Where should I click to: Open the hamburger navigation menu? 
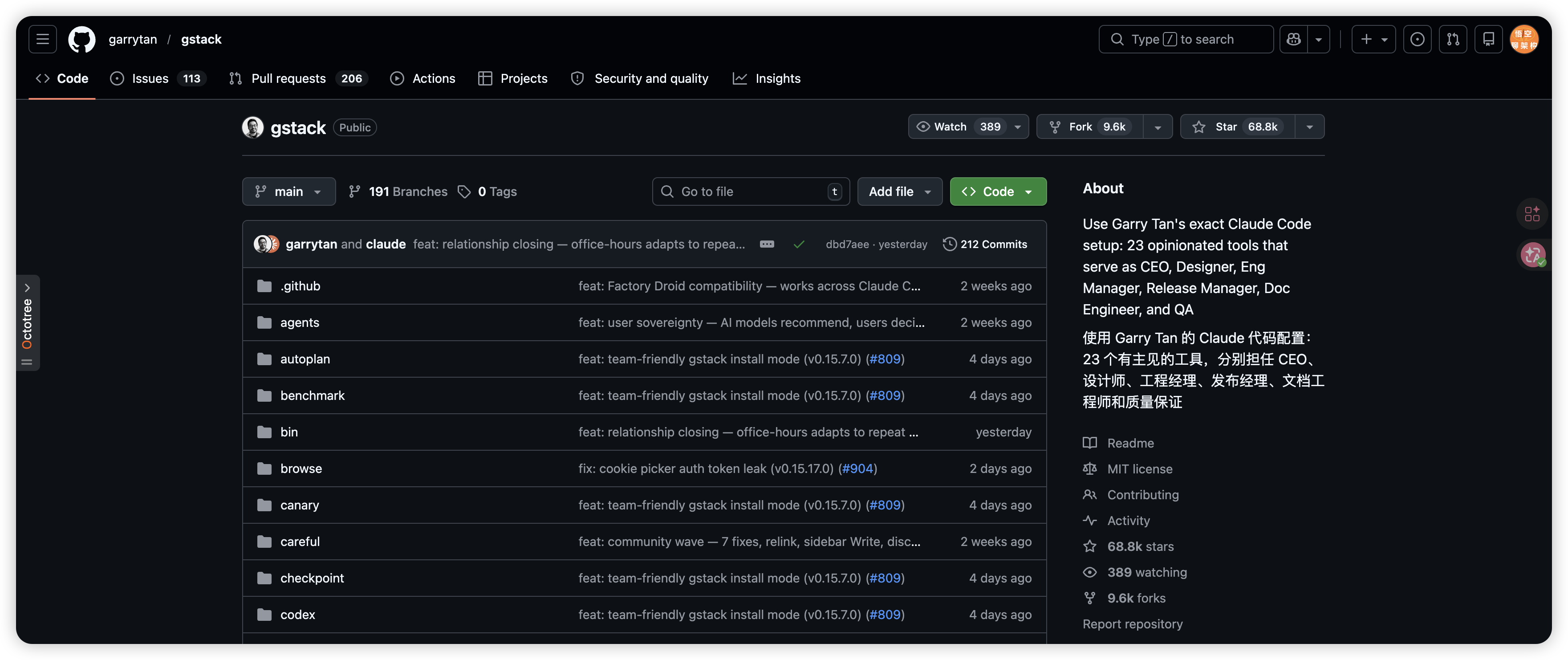[x=43, y=39]
